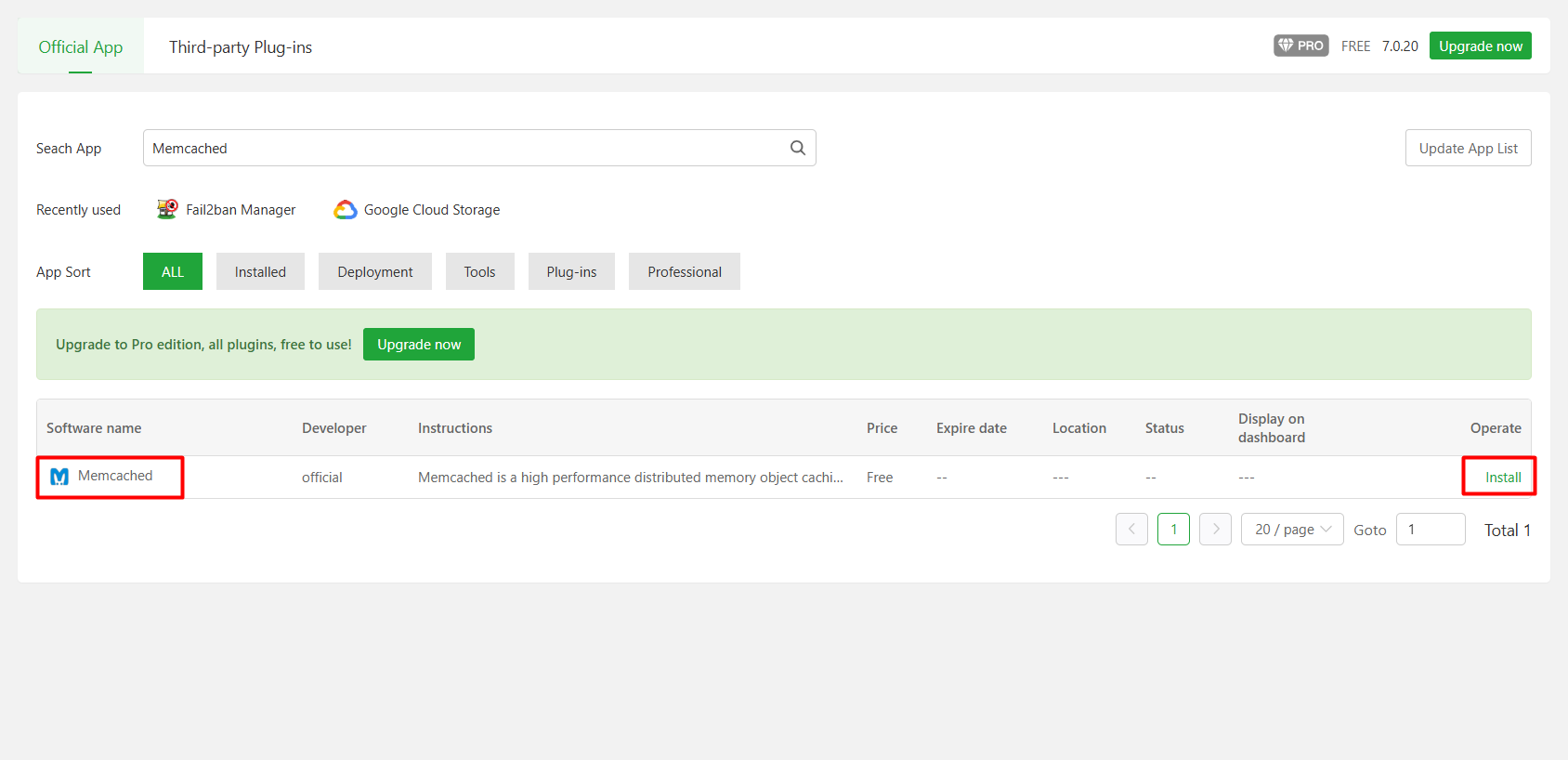Go to previous page arrow
The image size is (1568, 760).
coord(1131,529)
